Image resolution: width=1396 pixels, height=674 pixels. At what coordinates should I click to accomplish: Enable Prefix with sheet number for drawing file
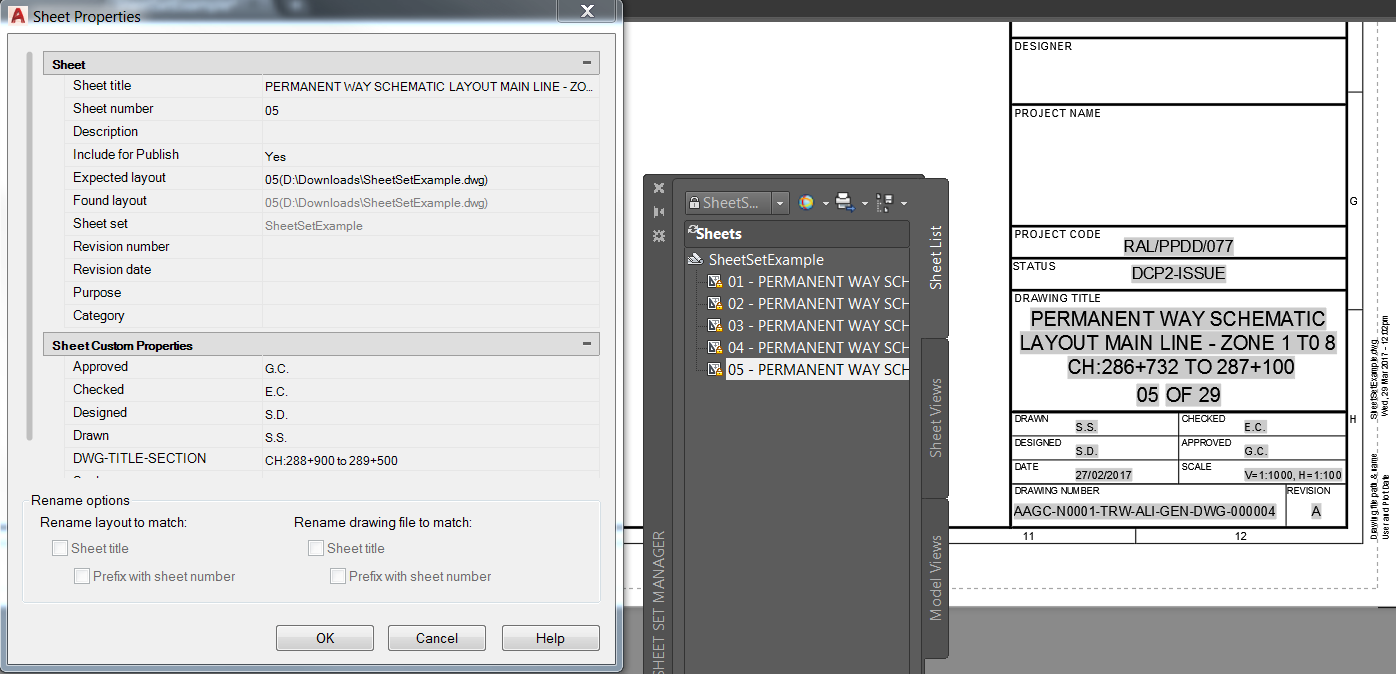click(x=337, y=576)
